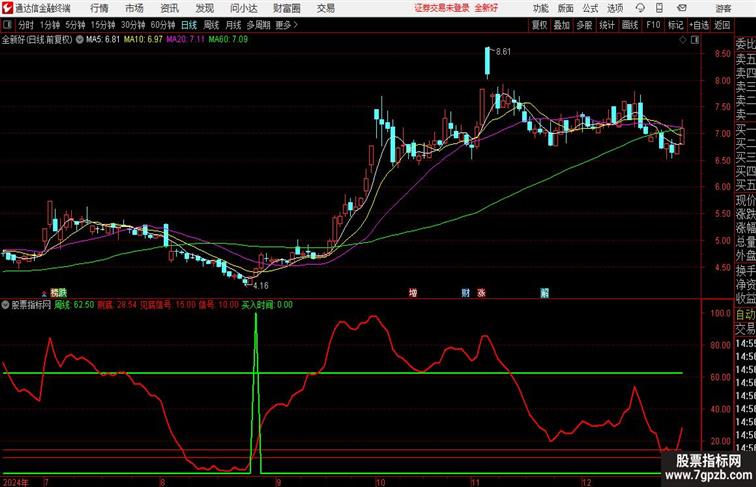
Task: Switch to the 1分钟 period tab
Action: coord(50,25)
